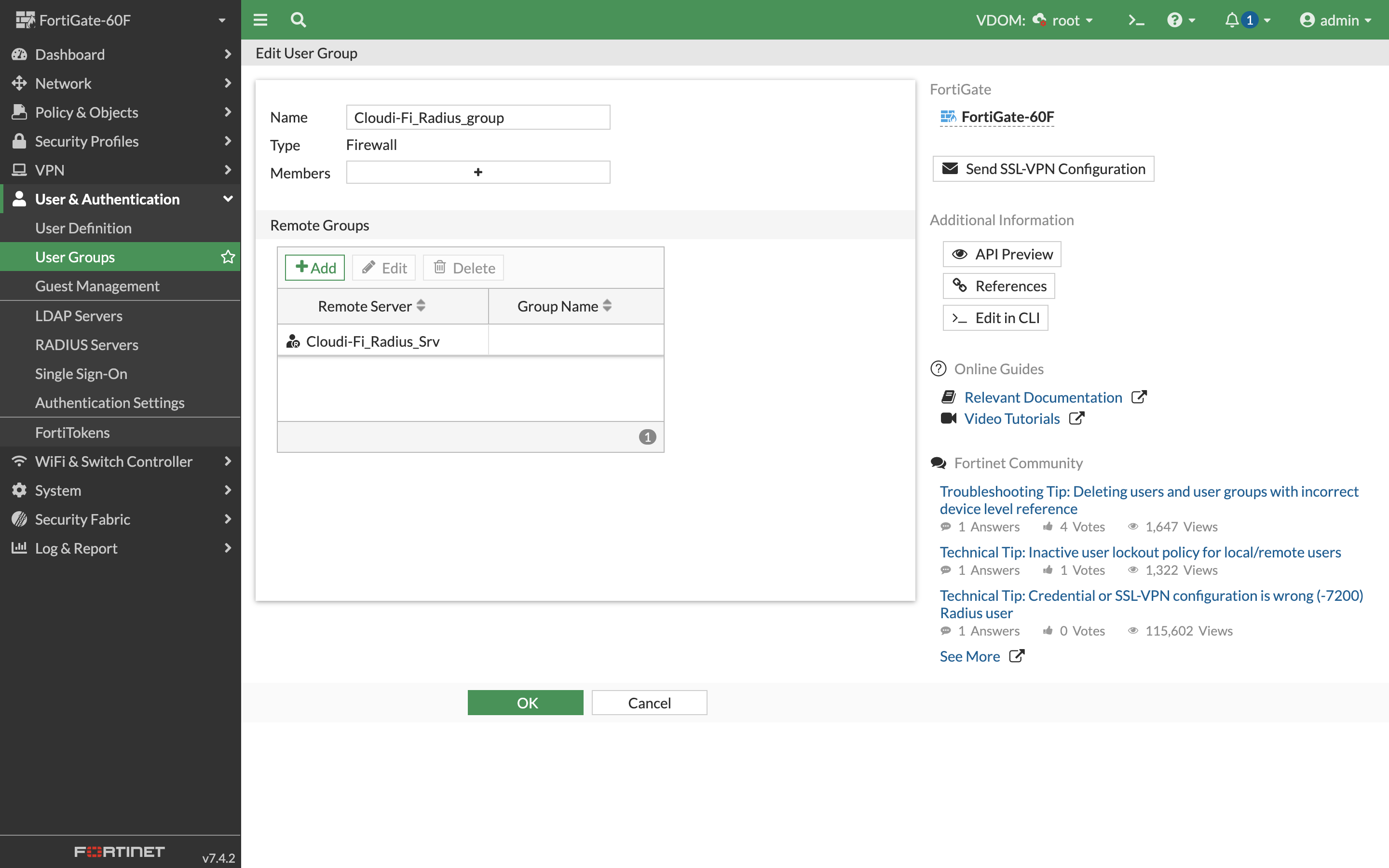Open the notifications bell

[1232, 19]
